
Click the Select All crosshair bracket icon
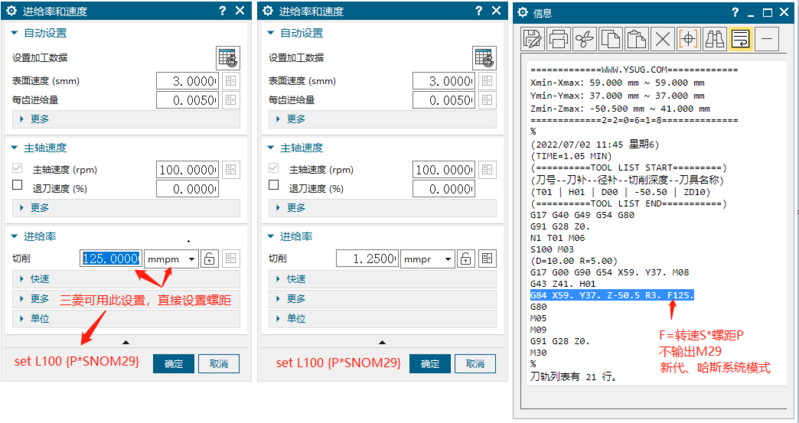[x=688, y=39]
